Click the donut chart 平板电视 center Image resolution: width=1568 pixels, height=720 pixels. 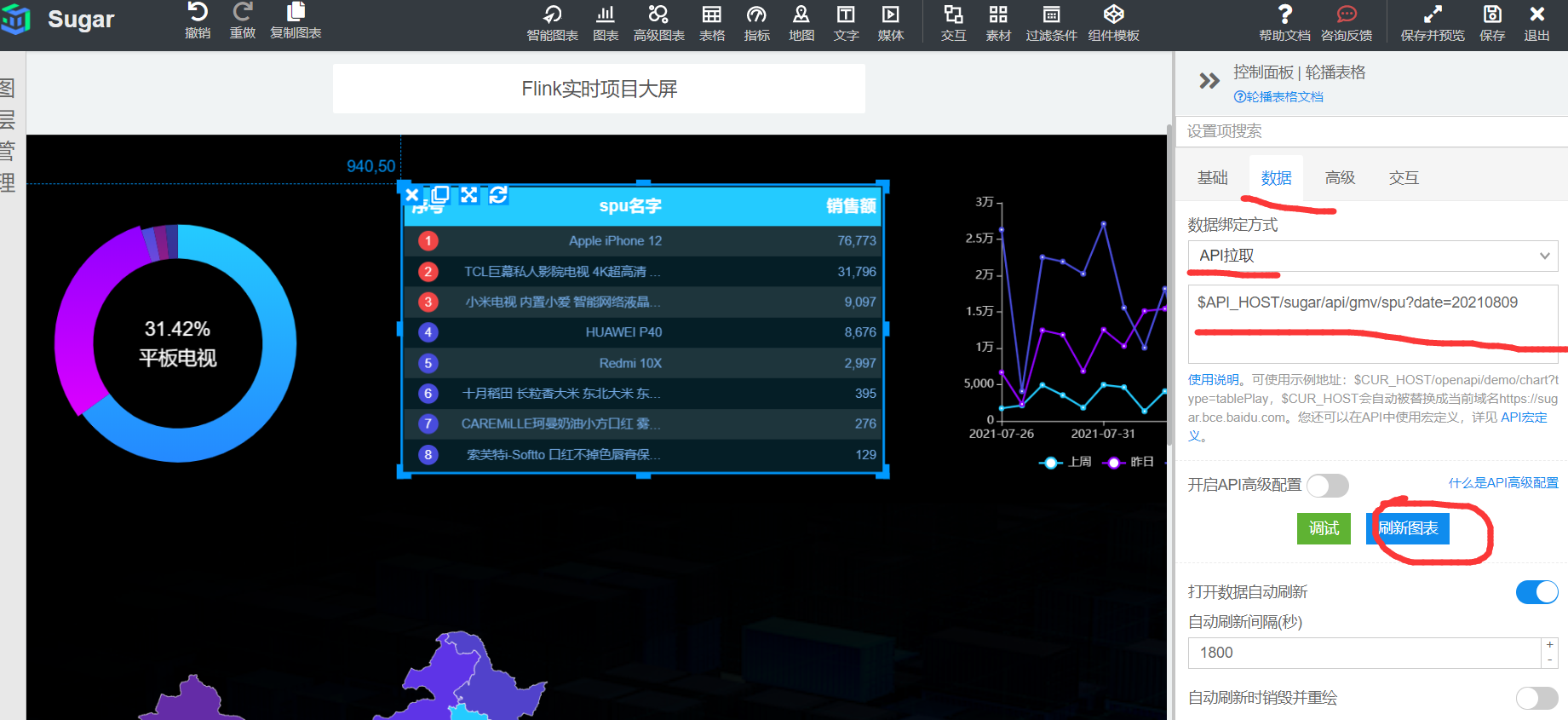pos(177,343)
